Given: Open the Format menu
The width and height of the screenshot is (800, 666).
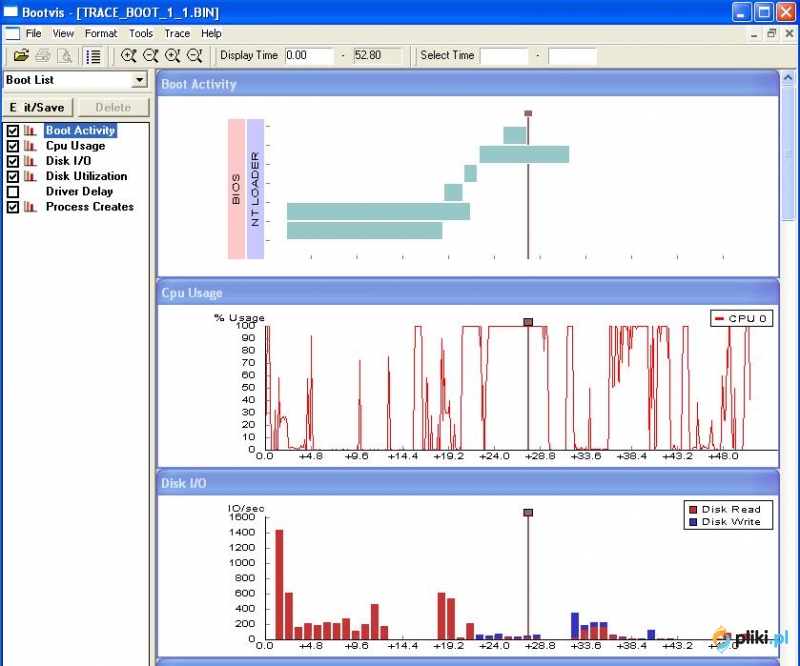Looking at the screenshot, I should (101, 34).
